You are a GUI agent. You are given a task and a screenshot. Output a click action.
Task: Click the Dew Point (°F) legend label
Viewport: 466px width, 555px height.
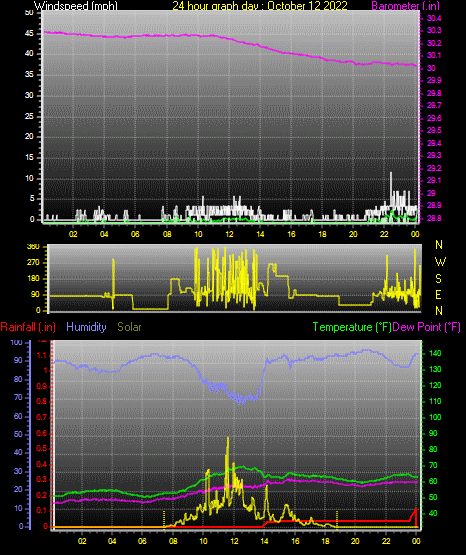click(x=427, y=327)
